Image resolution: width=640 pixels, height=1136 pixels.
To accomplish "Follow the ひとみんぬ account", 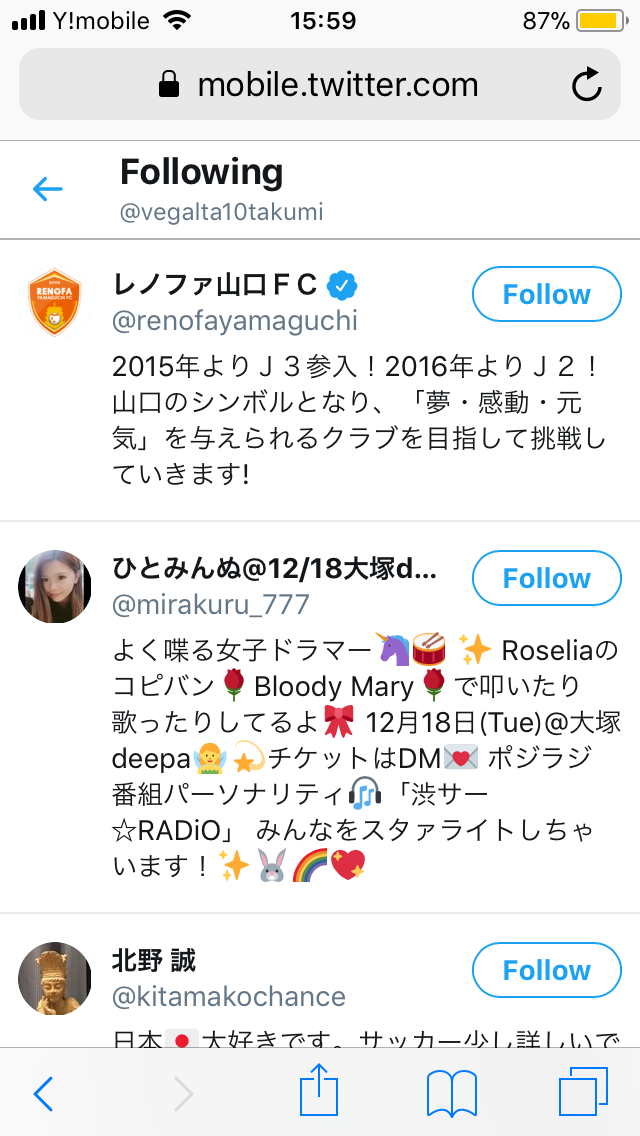I will (546, 579).
